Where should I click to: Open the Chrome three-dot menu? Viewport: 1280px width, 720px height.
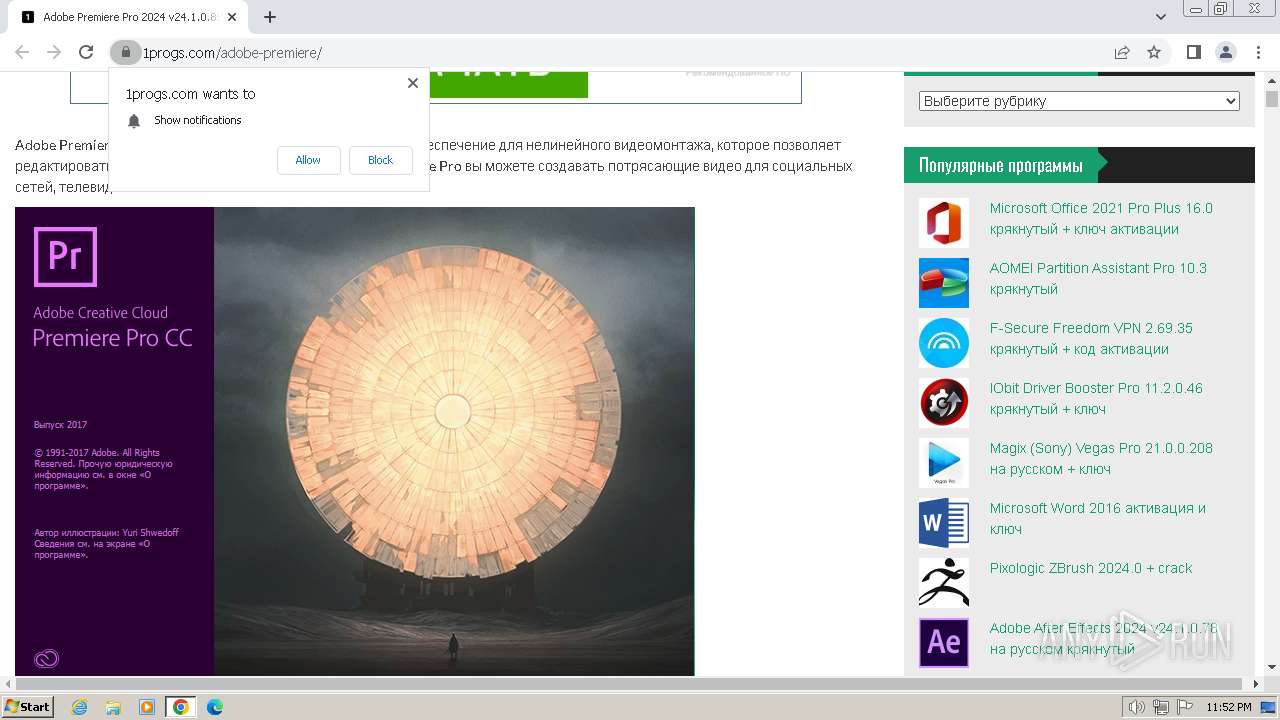pos(1257,52)
